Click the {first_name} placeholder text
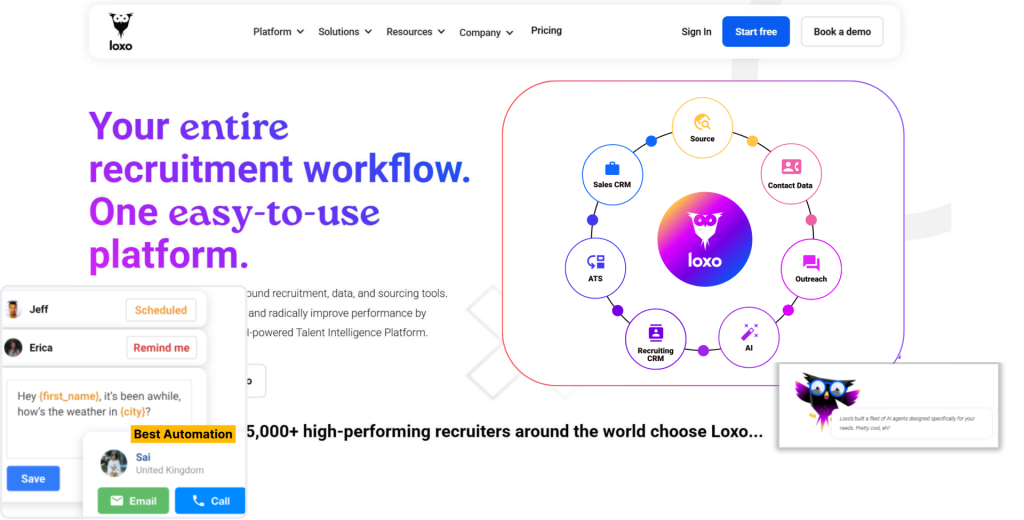The width and height of the screenshot is (1024, 520). [69, 396]
